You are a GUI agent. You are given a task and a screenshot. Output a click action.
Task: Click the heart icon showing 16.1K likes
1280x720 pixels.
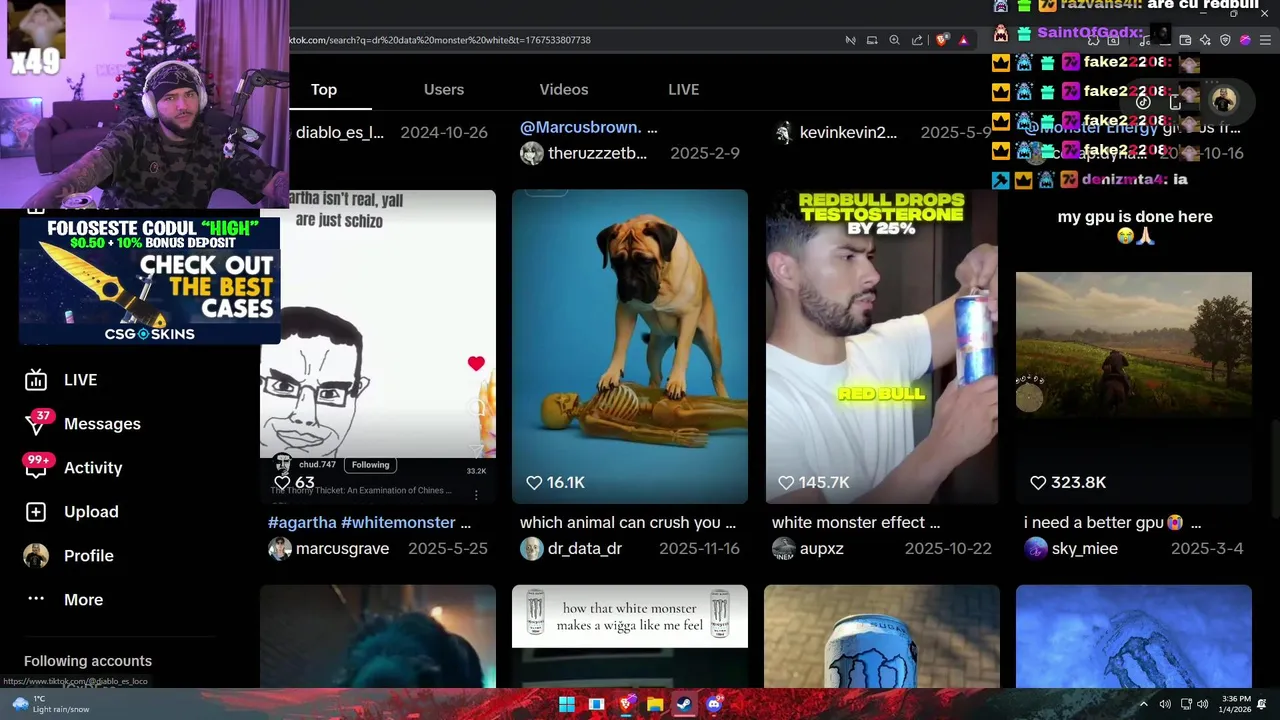click(x=534, y=482)
